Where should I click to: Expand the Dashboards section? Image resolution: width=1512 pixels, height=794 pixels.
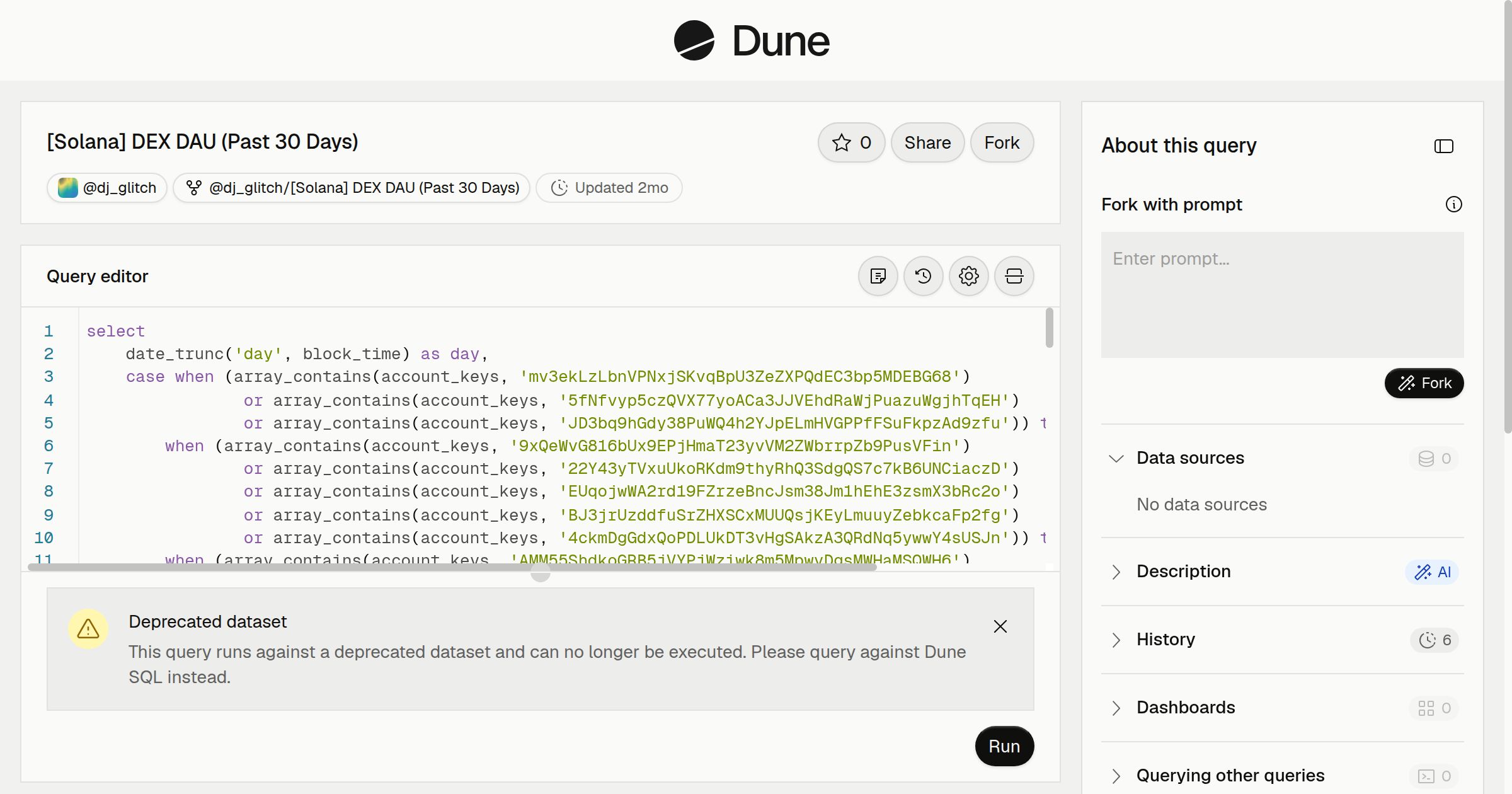pos(1116,708)
